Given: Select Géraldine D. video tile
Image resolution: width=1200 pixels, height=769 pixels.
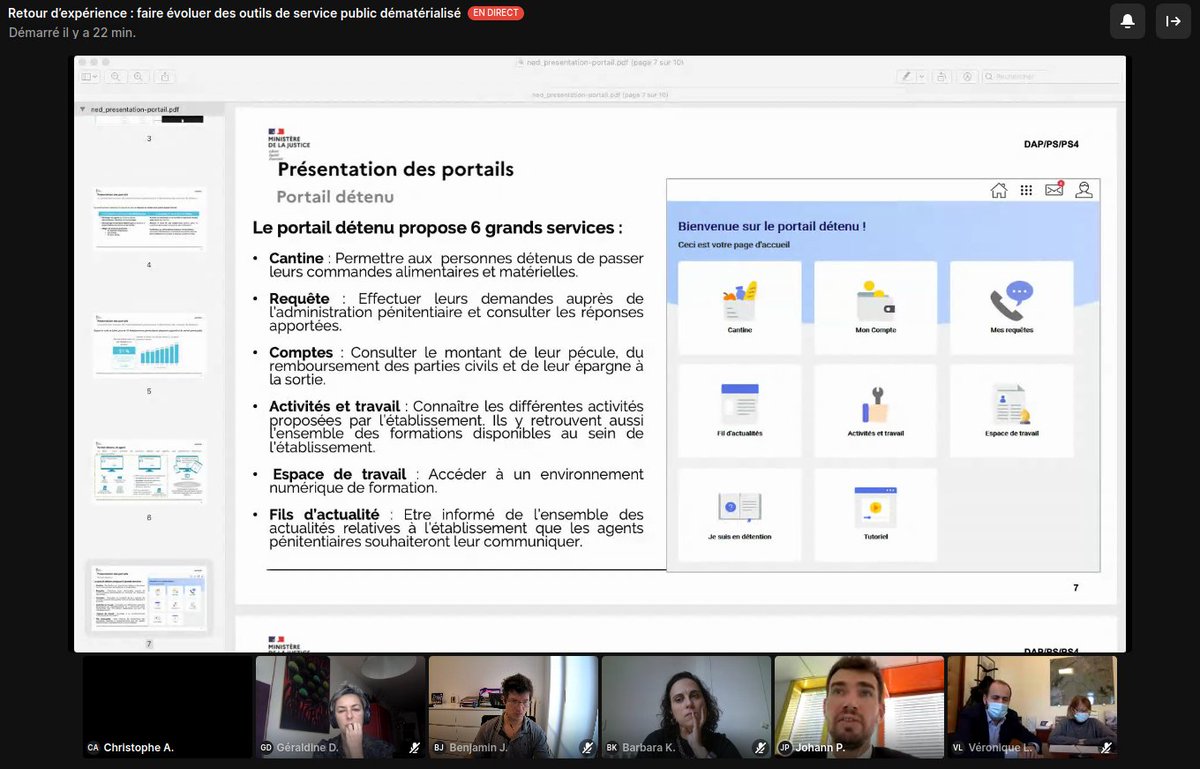Looking at the screenshot, I should pos(340,707).
